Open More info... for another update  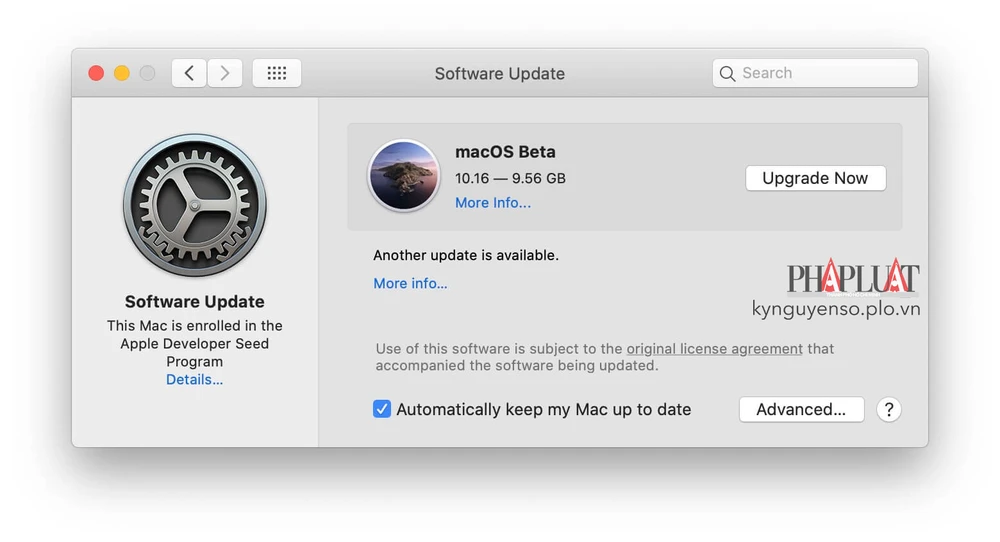[x=410, y=283]
